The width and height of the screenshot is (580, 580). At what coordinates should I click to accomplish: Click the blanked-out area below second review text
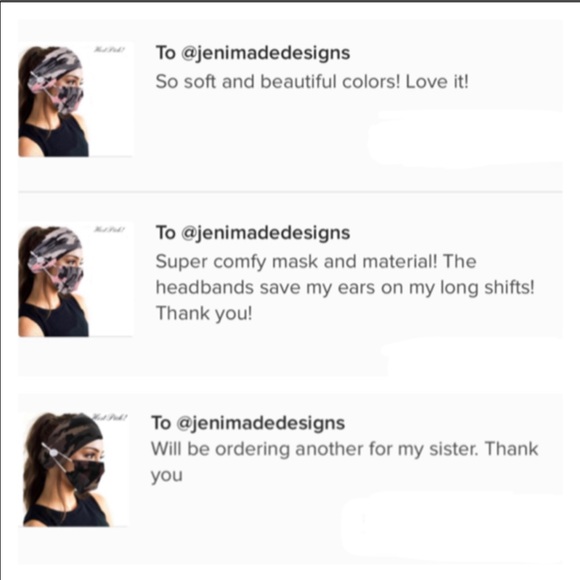[474, 357]
